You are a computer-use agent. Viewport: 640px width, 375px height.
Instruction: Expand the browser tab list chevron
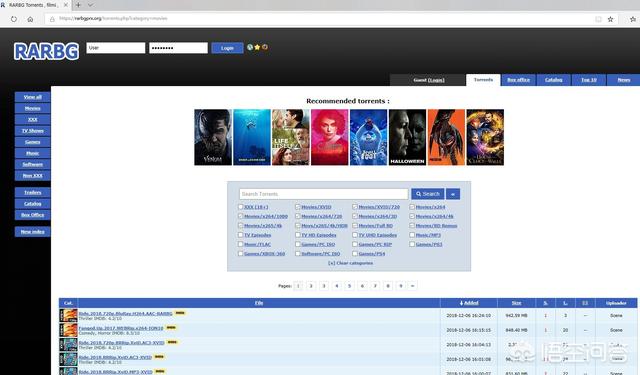point(90,5)
